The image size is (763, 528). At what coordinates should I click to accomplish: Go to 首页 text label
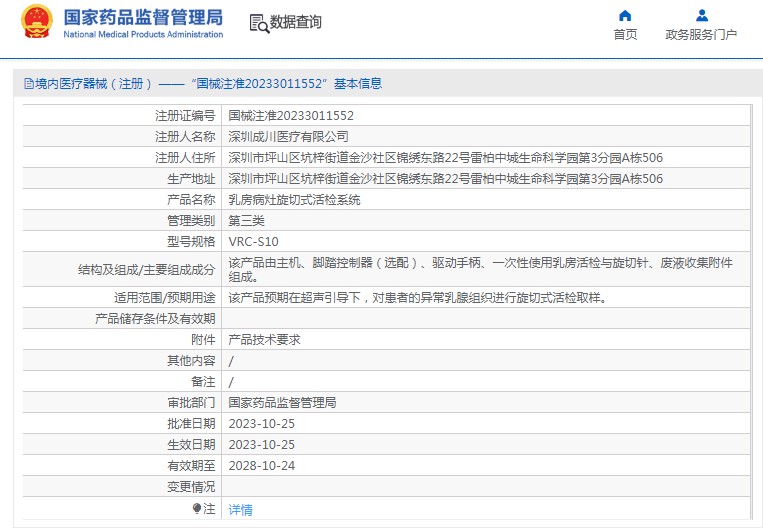coord(625,34)
